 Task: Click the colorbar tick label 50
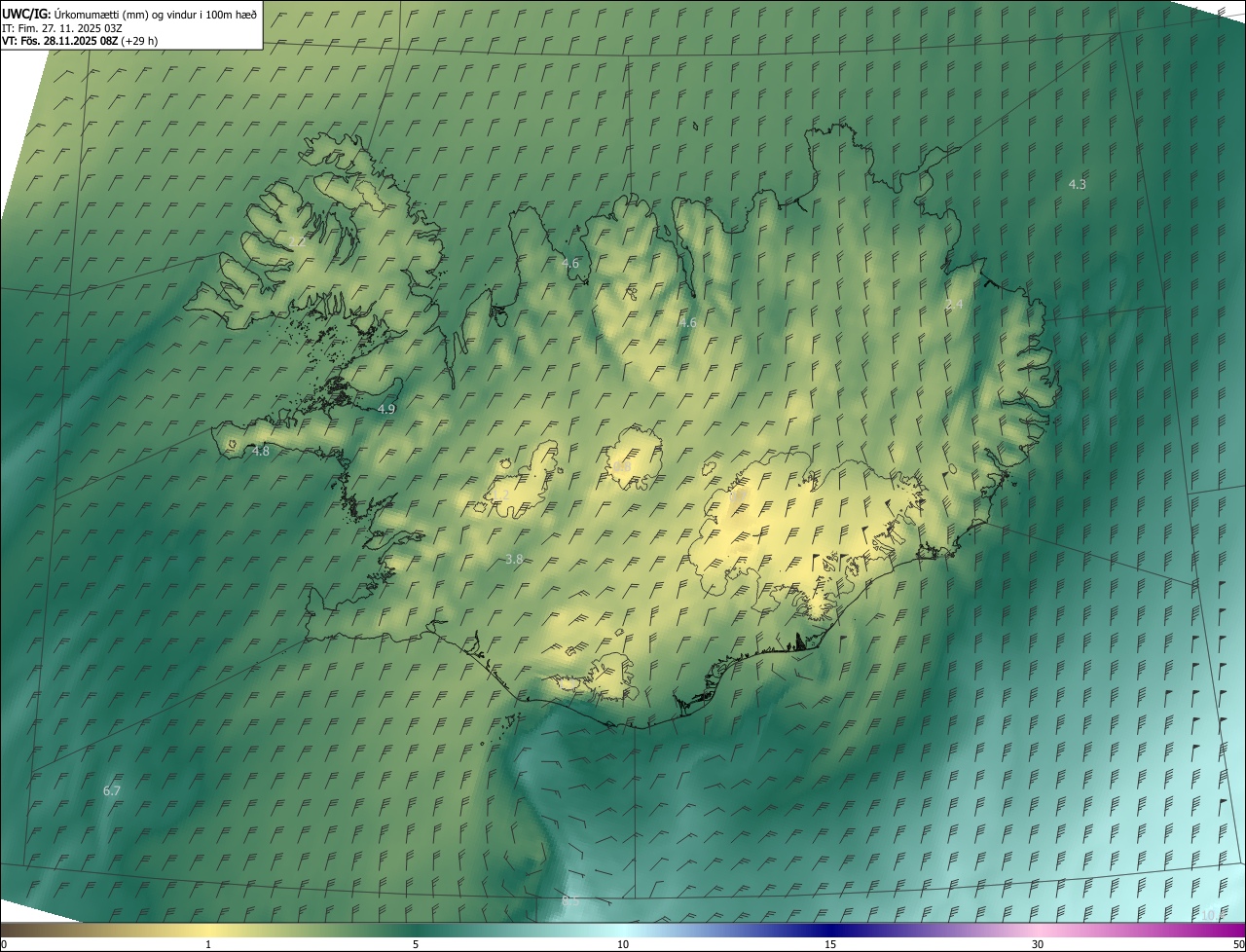pos(1238,944)
